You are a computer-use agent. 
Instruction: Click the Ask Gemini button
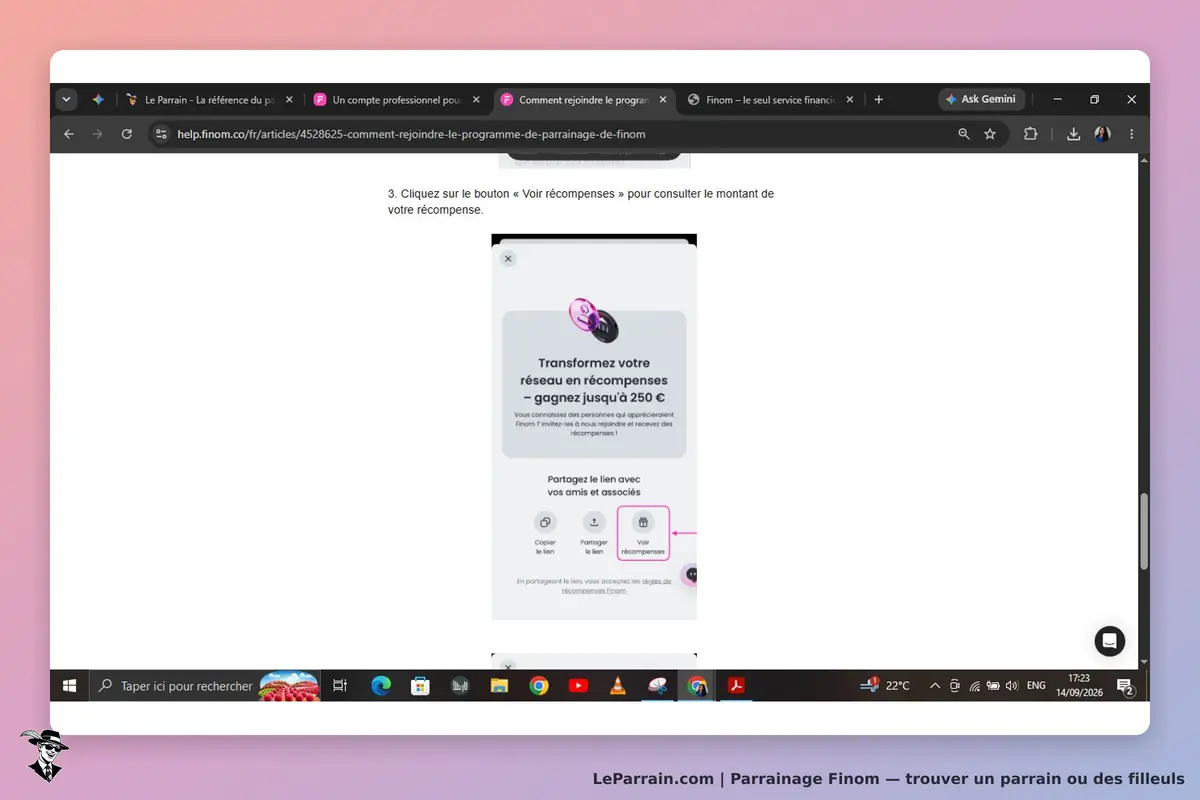tap(981, 100)
